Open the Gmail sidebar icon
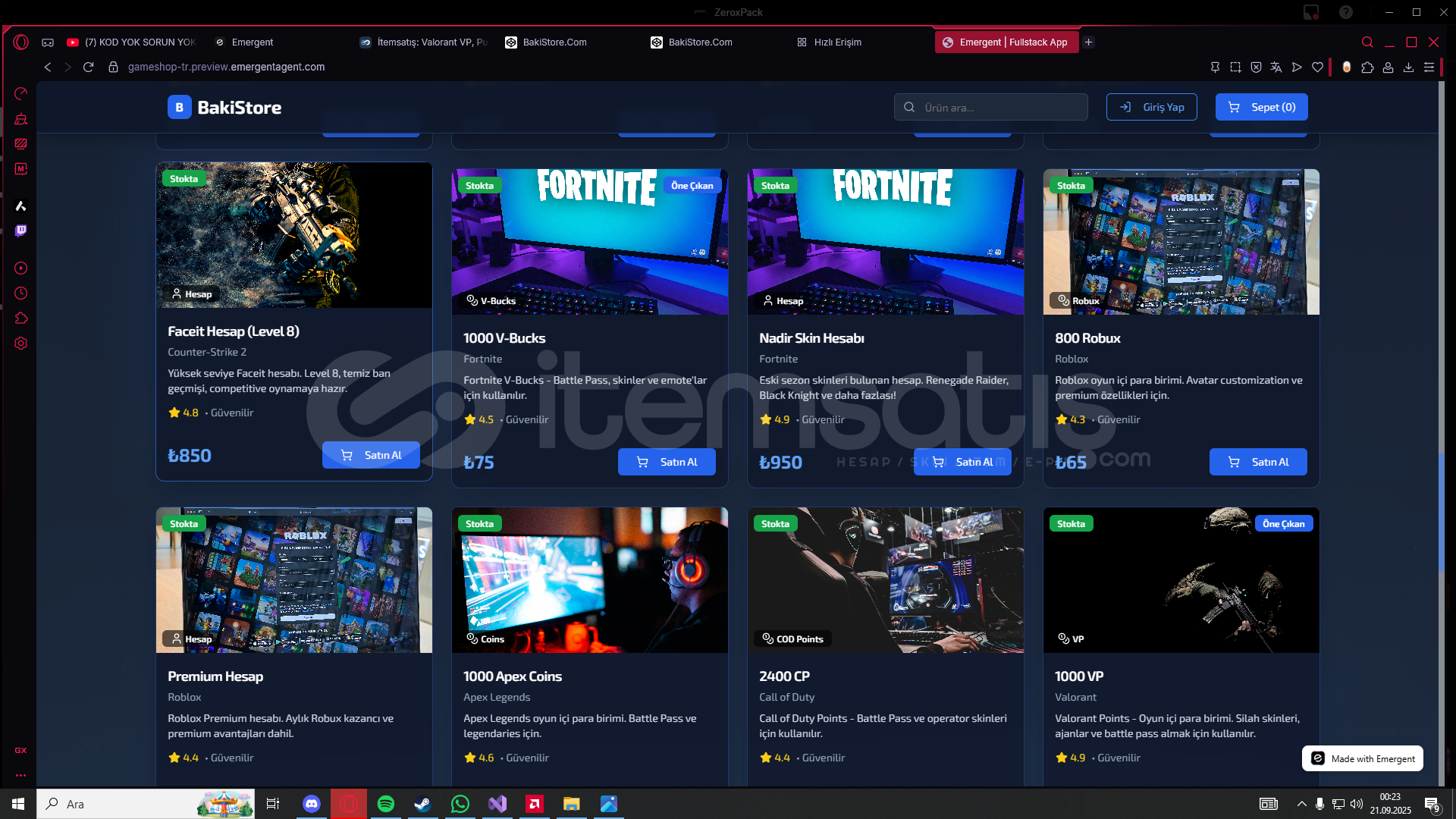This screenshot has width=1456, height=819. click(20, 168)
